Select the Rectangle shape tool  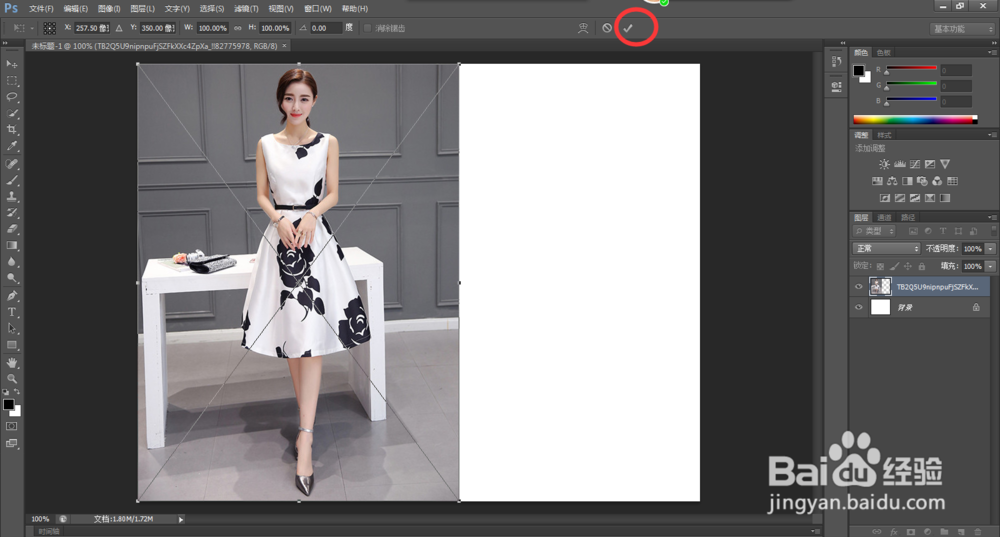tap(11, 345)
